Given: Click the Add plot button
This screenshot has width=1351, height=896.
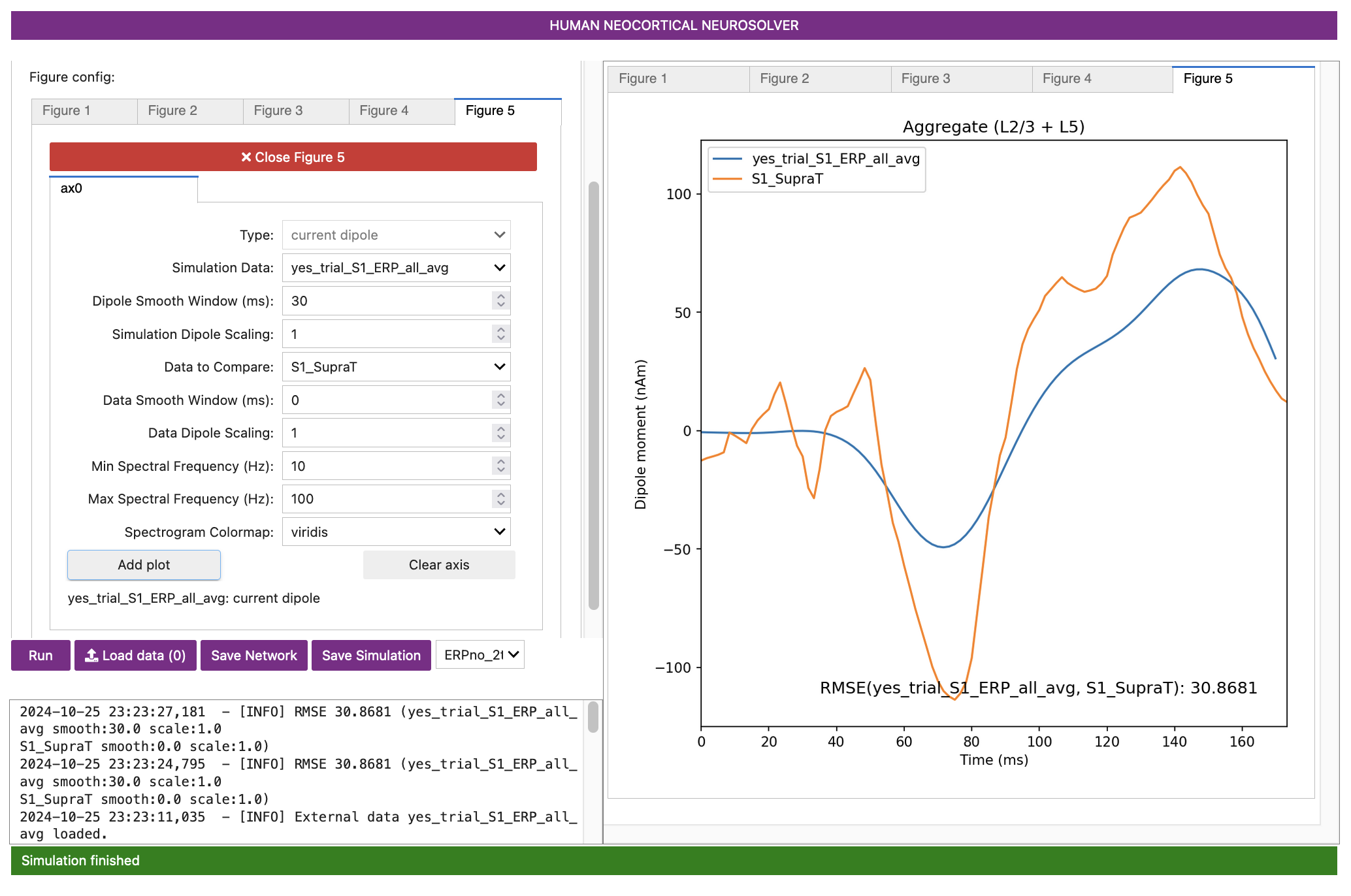Looking at the screenshot, I should [x=144, y=565].
